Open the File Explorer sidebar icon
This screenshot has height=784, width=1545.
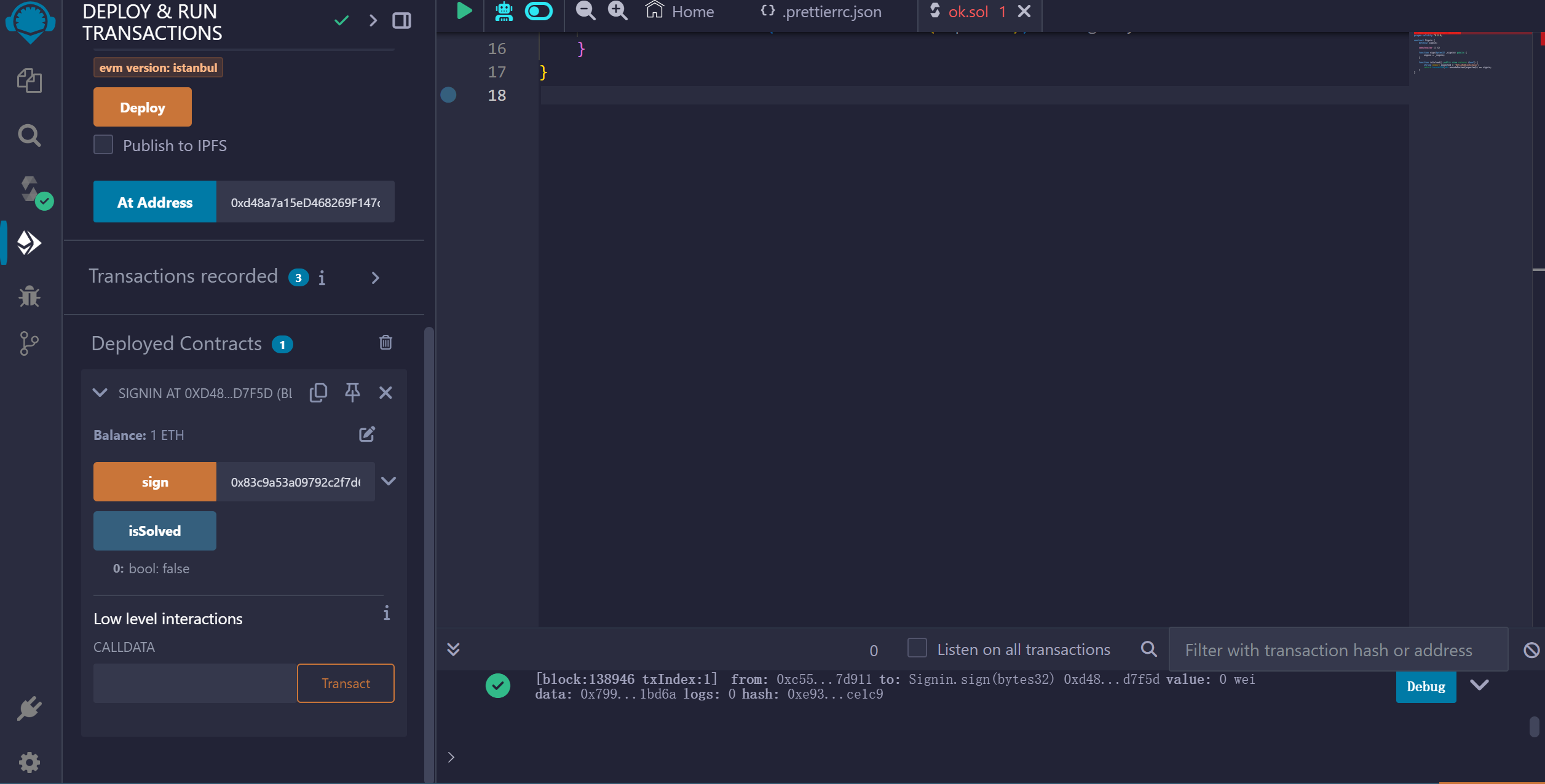click(x=30, y=80)
